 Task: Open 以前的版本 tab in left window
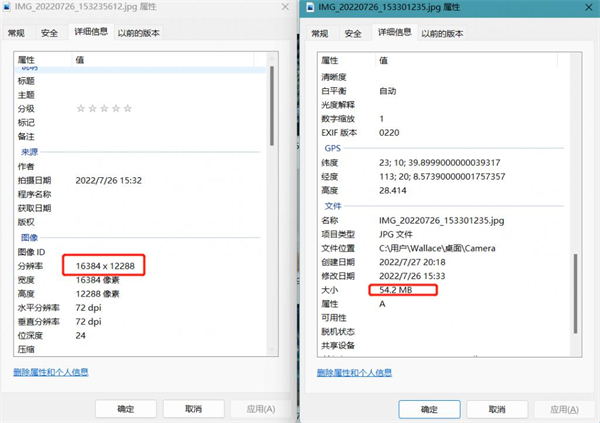pos(139,33)
